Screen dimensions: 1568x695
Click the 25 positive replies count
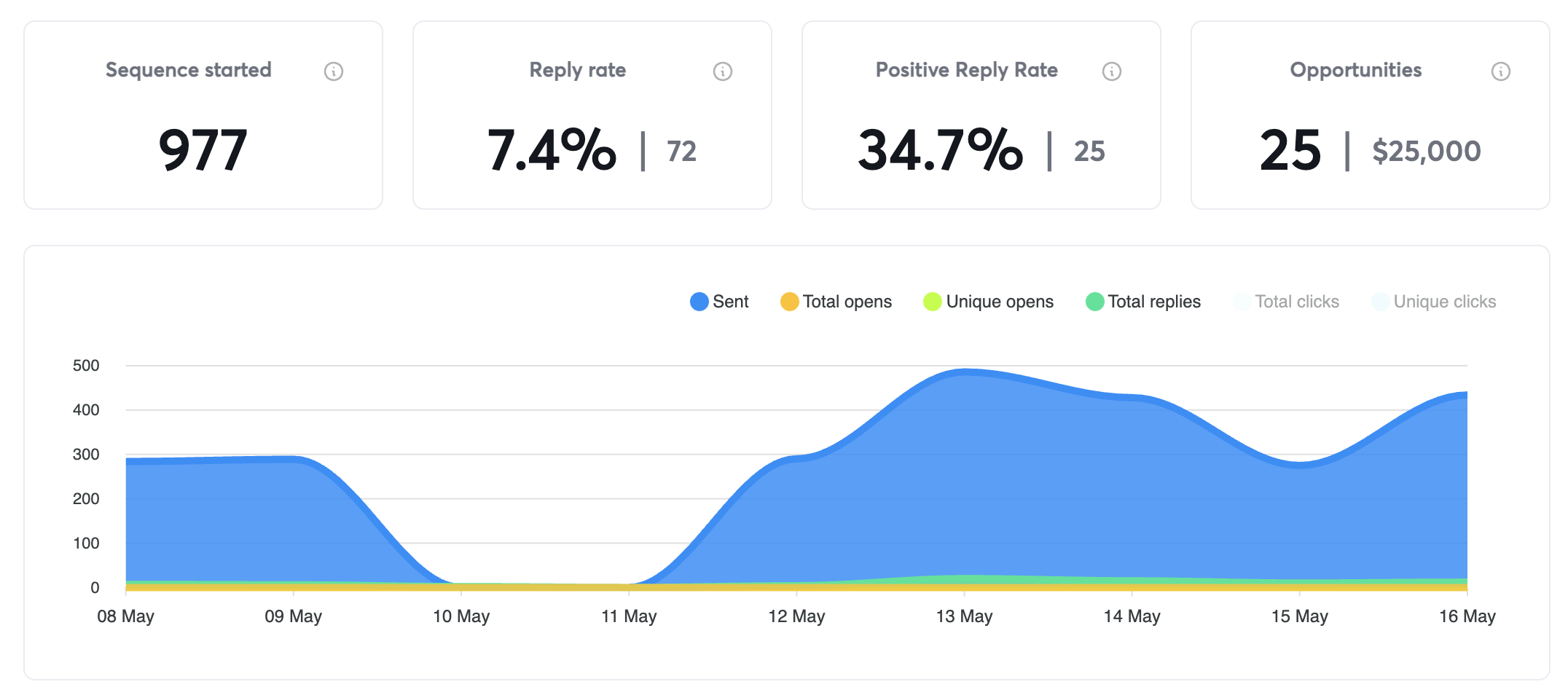[1089, 152]
